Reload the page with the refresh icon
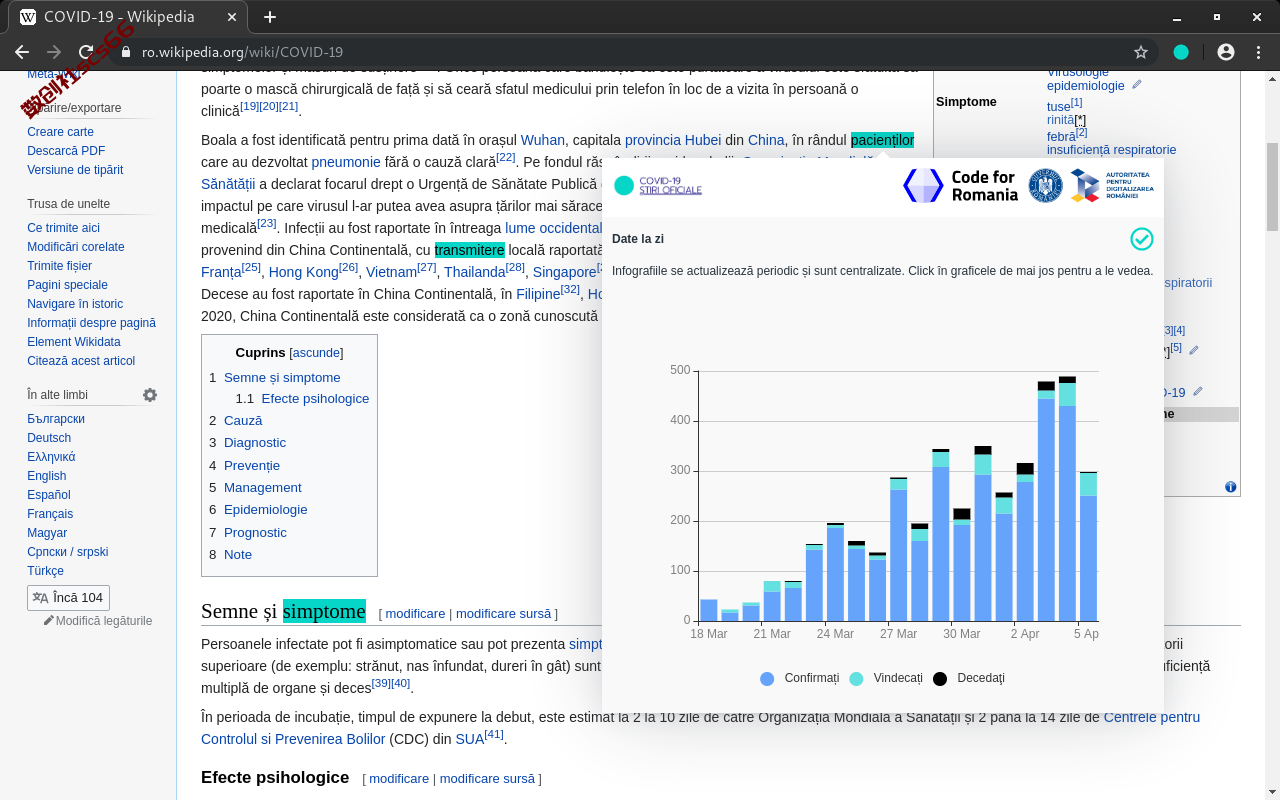The width and height of the screenshot is (1280, 800). point(86,52)
